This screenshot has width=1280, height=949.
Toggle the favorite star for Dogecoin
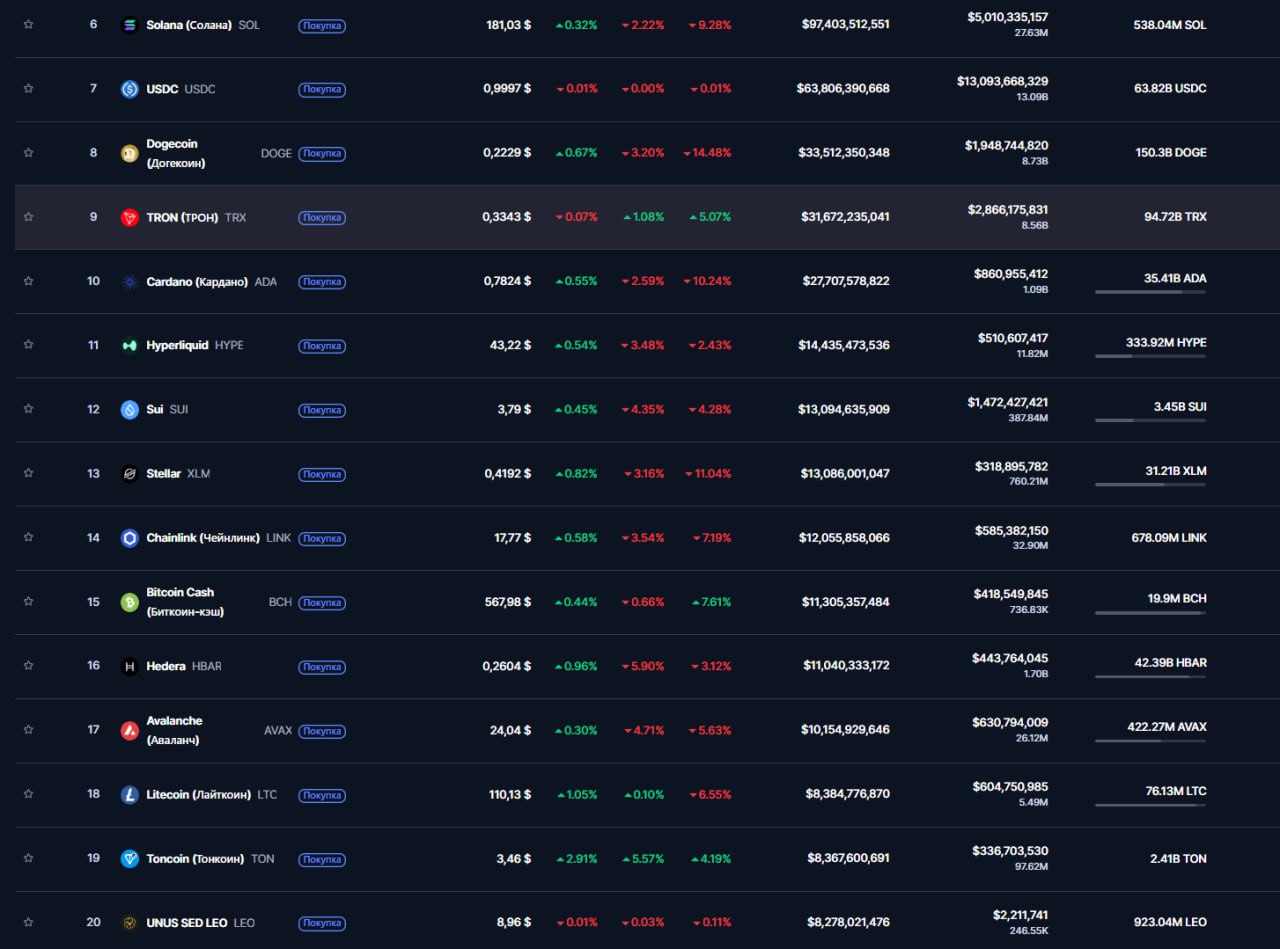click(x=28, y=152)
